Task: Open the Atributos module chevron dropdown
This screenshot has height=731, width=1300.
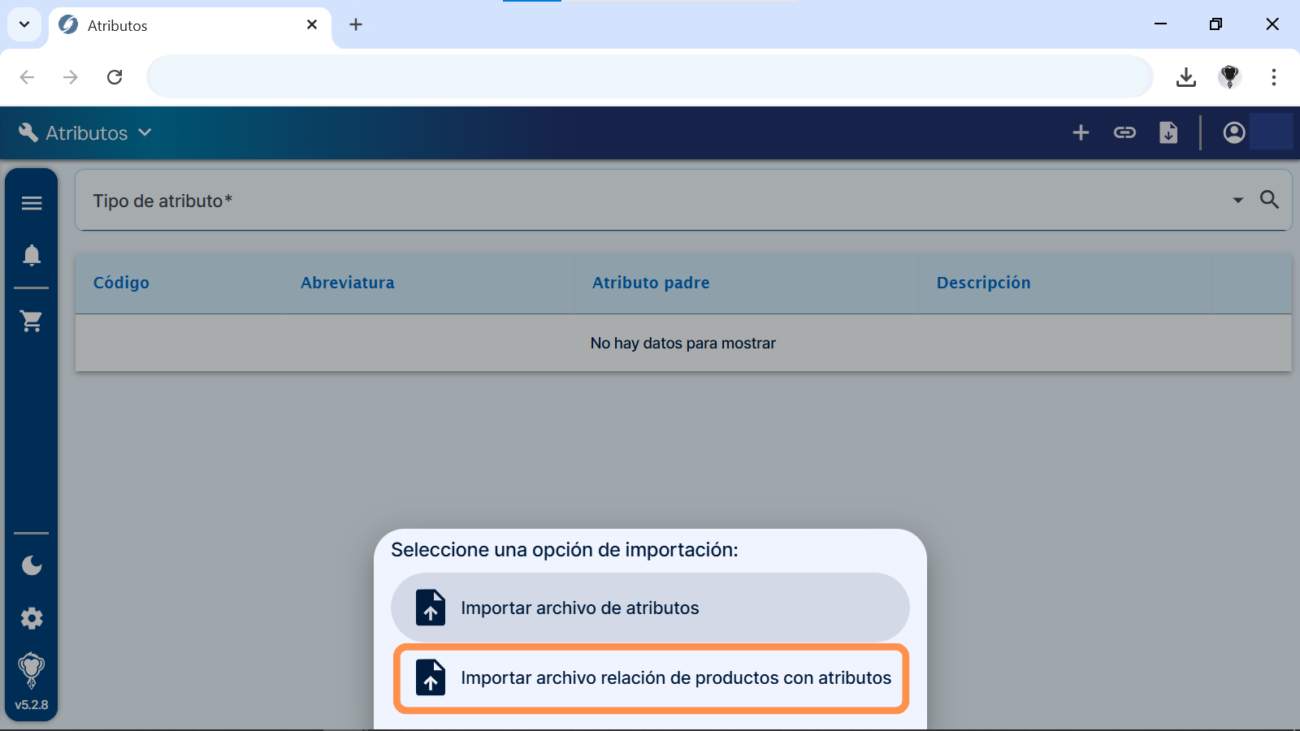Action: click(x=145, y=132)
